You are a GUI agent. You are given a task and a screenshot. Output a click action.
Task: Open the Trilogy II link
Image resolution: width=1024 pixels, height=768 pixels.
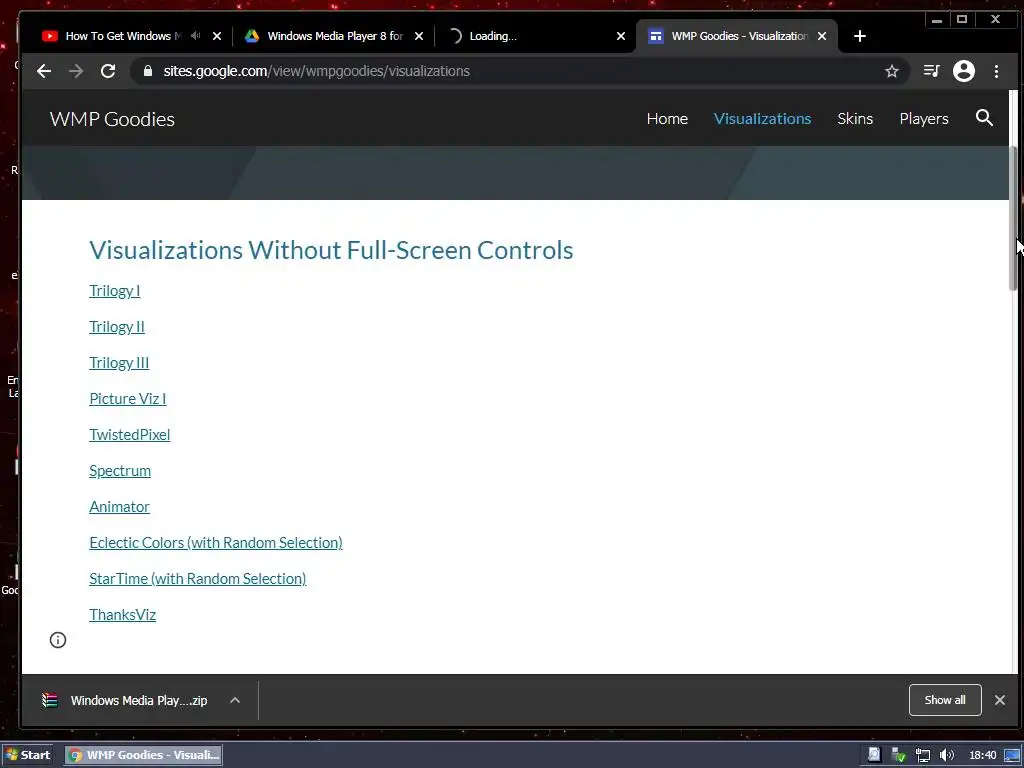pos(117,327)
